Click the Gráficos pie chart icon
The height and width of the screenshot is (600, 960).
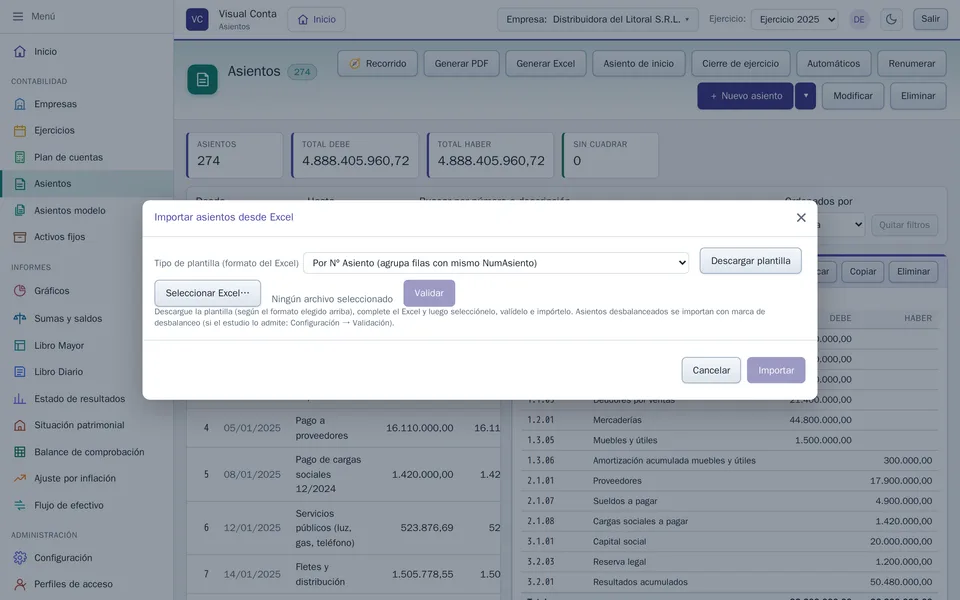(x=20, y=291)
